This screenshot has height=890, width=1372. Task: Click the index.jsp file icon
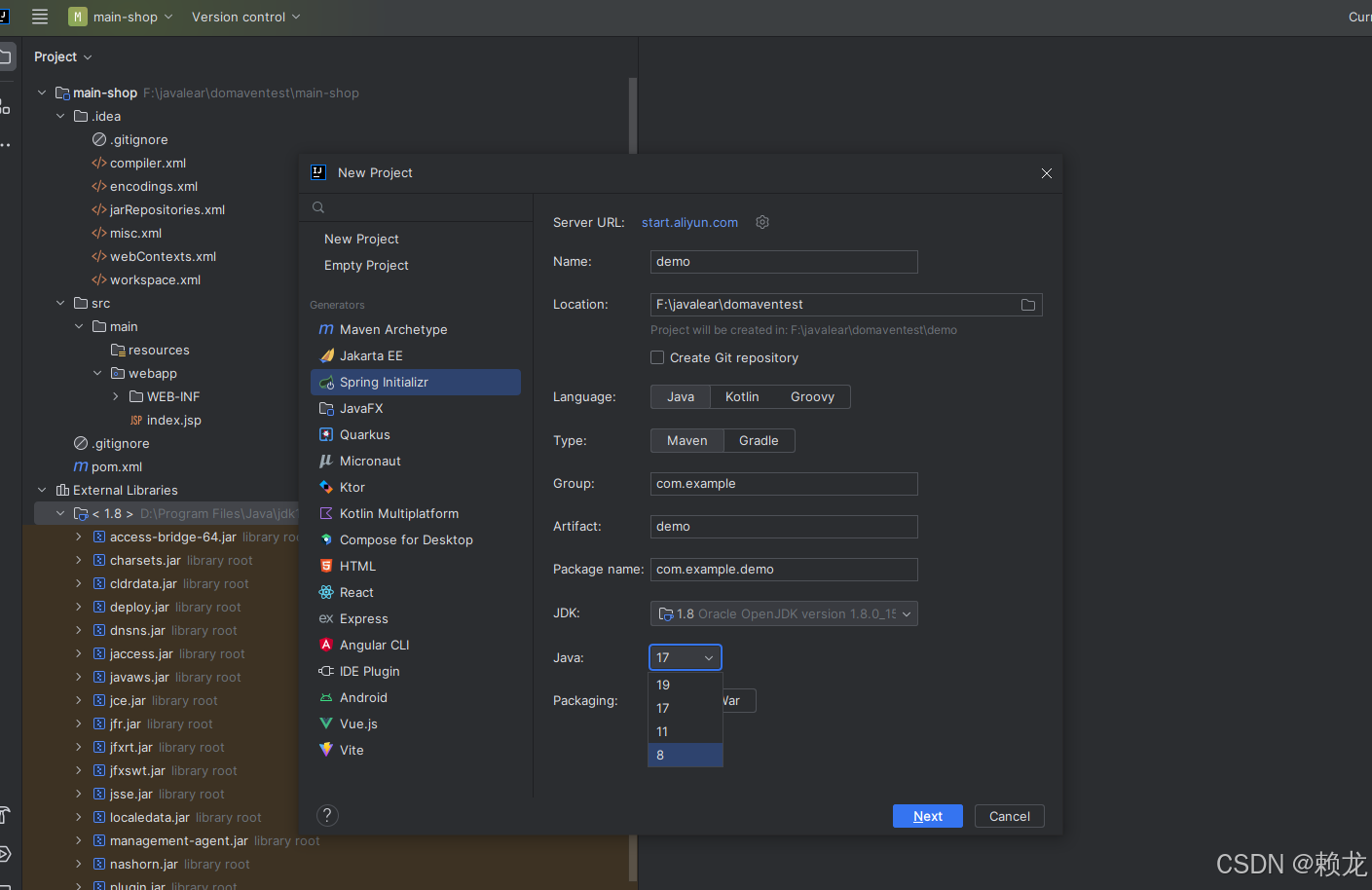pos(136,421)
